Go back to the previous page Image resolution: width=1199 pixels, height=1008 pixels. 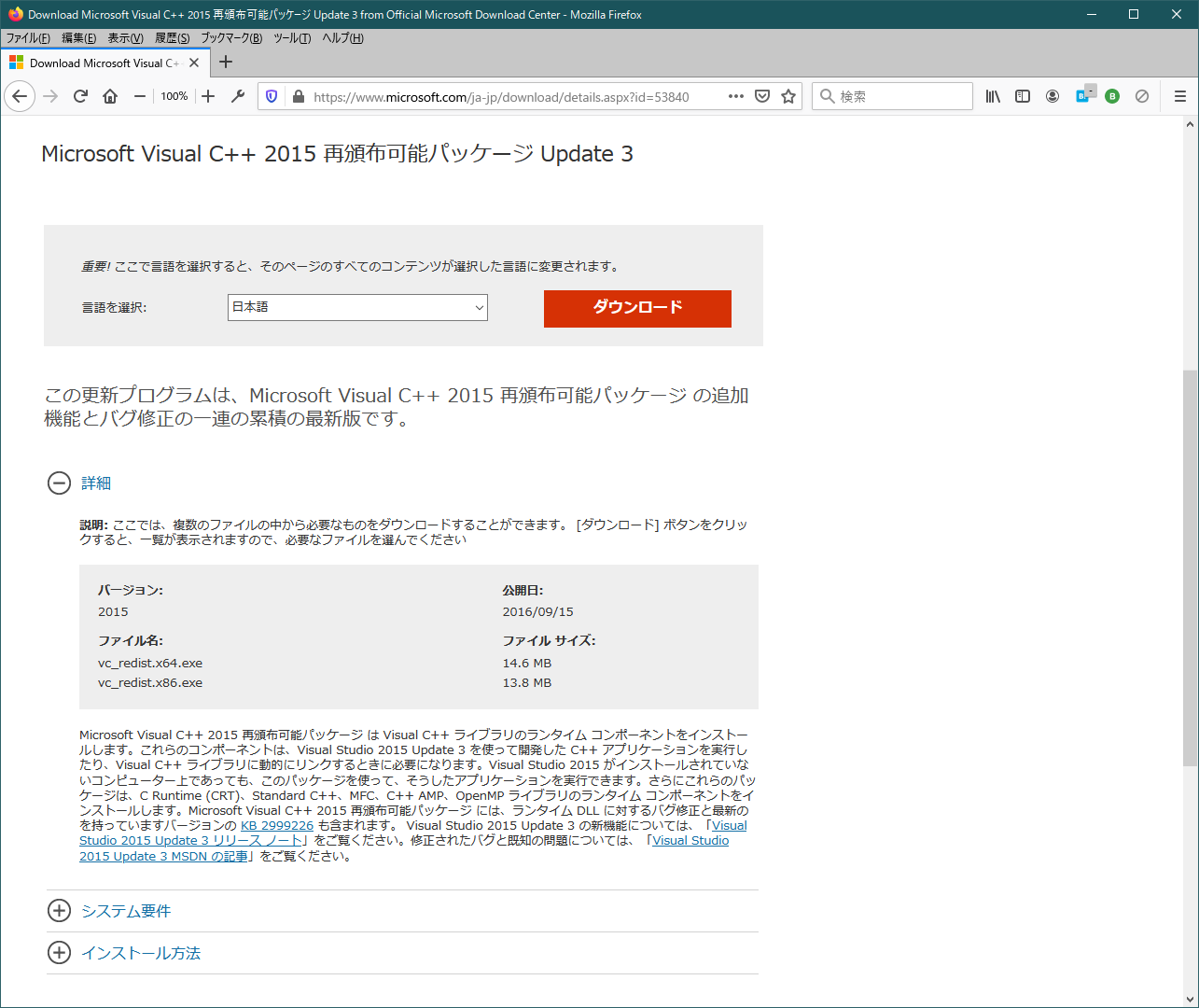click(21, 96)
